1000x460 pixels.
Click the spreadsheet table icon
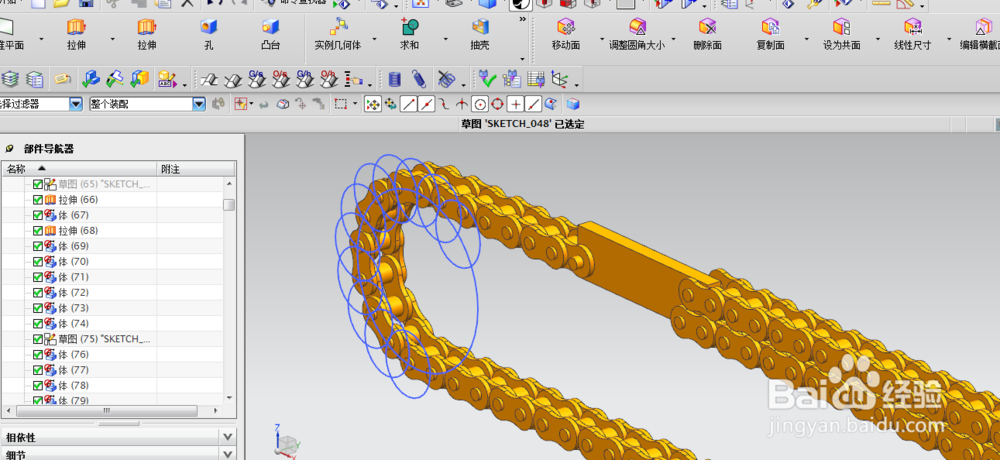(536, 80)
